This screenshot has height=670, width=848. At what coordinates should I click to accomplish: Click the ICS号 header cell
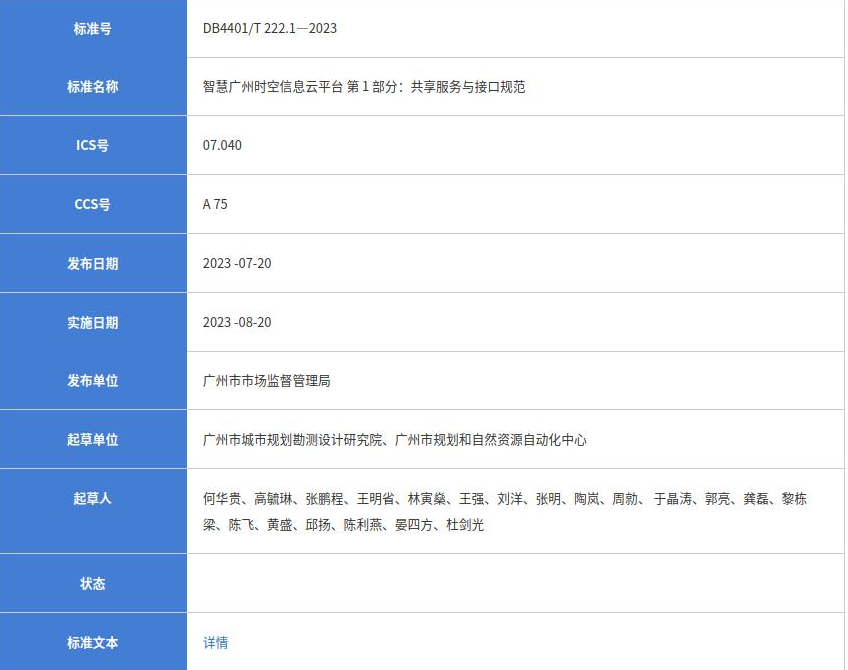click(93, 145)
